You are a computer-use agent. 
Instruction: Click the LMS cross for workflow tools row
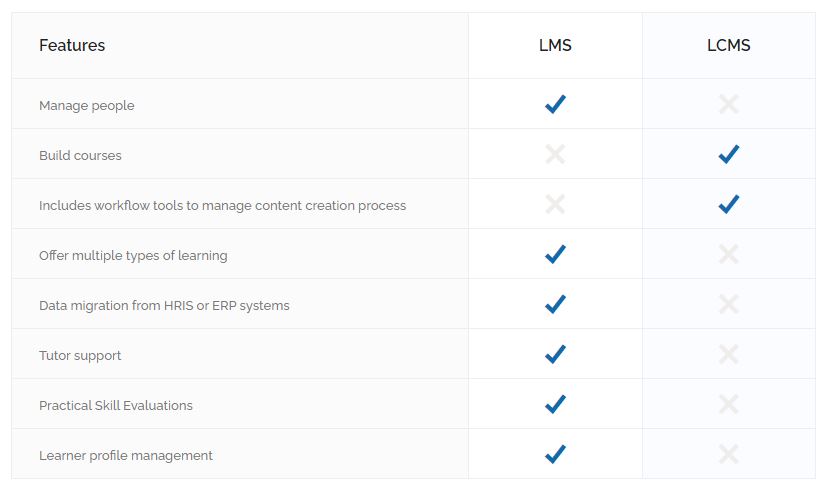555,204
